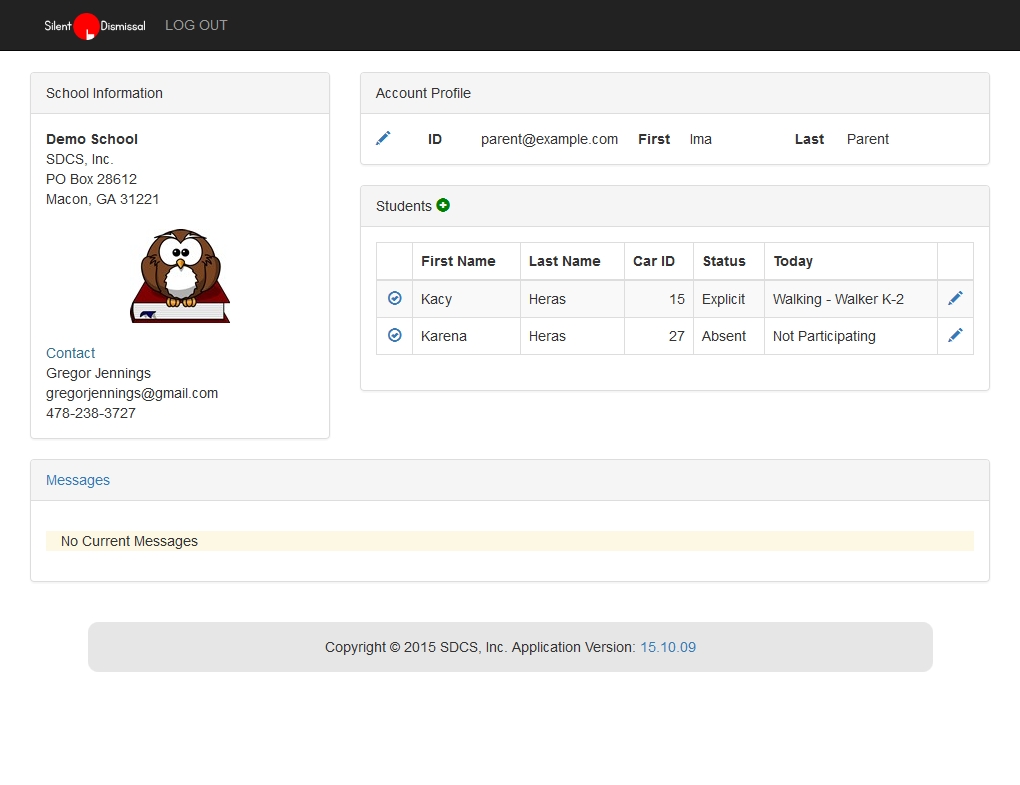
Task: Click the Car ID column header
Action: coord(654,261)
